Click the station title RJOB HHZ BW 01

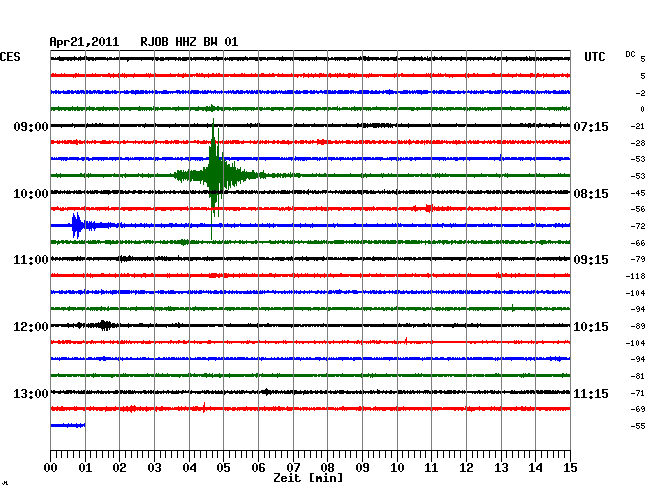coord(189,42)
